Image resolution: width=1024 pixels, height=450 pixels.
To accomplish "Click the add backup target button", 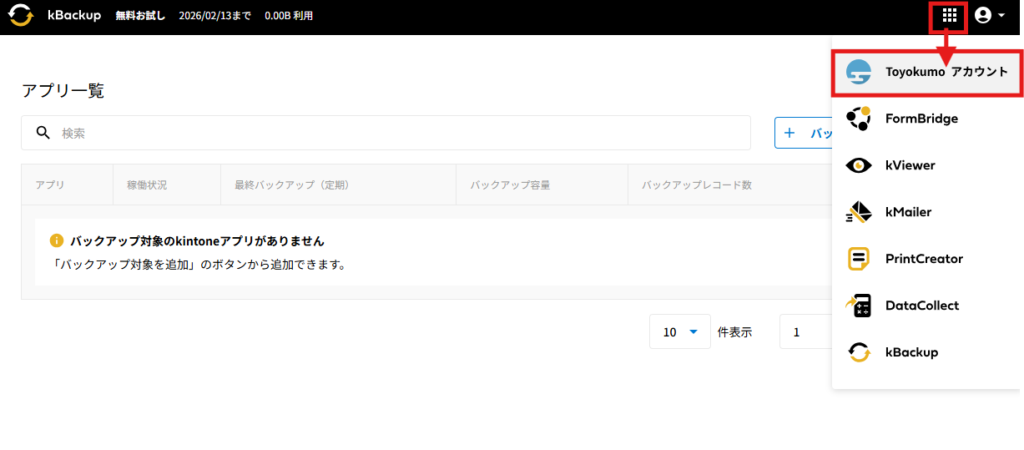I will pos(803,133).
